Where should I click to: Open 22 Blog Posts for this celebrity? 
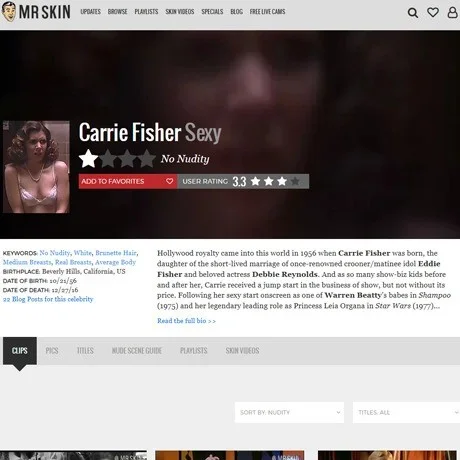[48, 299]
